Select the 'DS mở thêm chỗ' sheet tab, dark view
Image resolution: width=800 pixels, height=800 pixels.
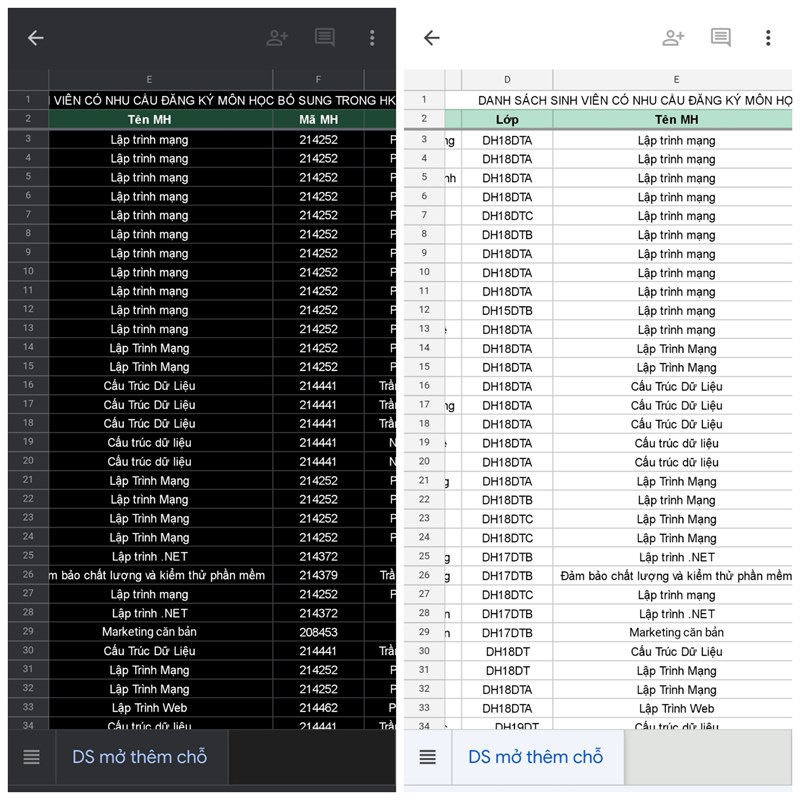[141, 757]
